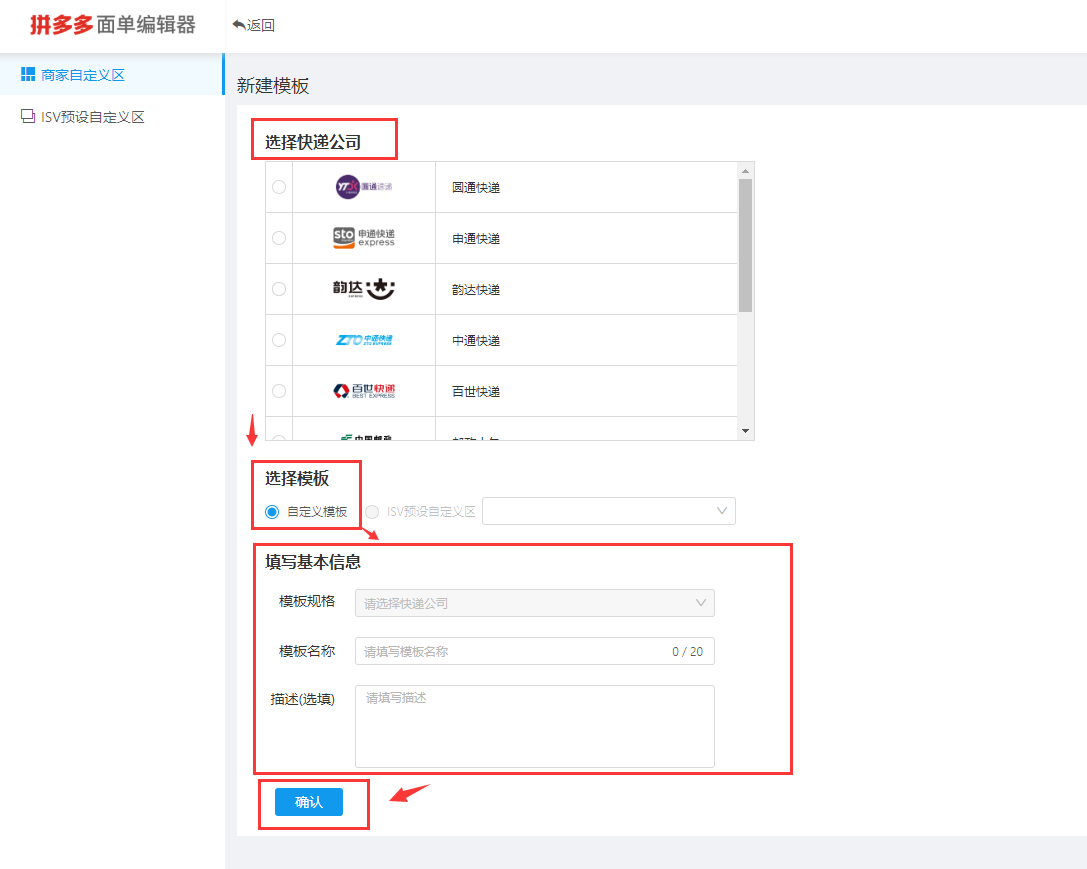Select the 中通快递 radio button

click(279, 340)
